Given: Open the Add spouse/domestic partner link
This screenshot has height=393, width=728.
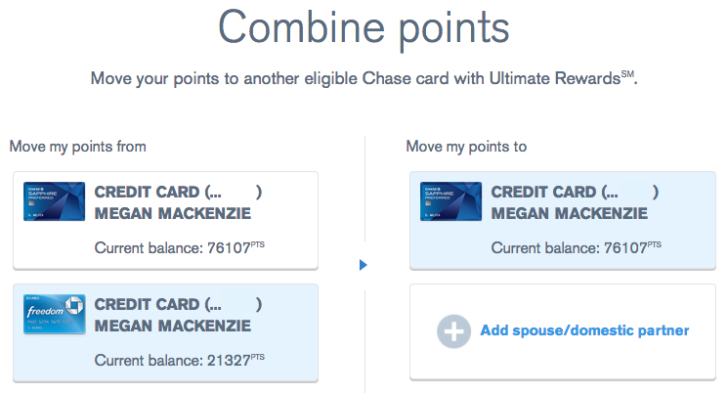Looking at the screenshot, I should (x=585, y=330).
